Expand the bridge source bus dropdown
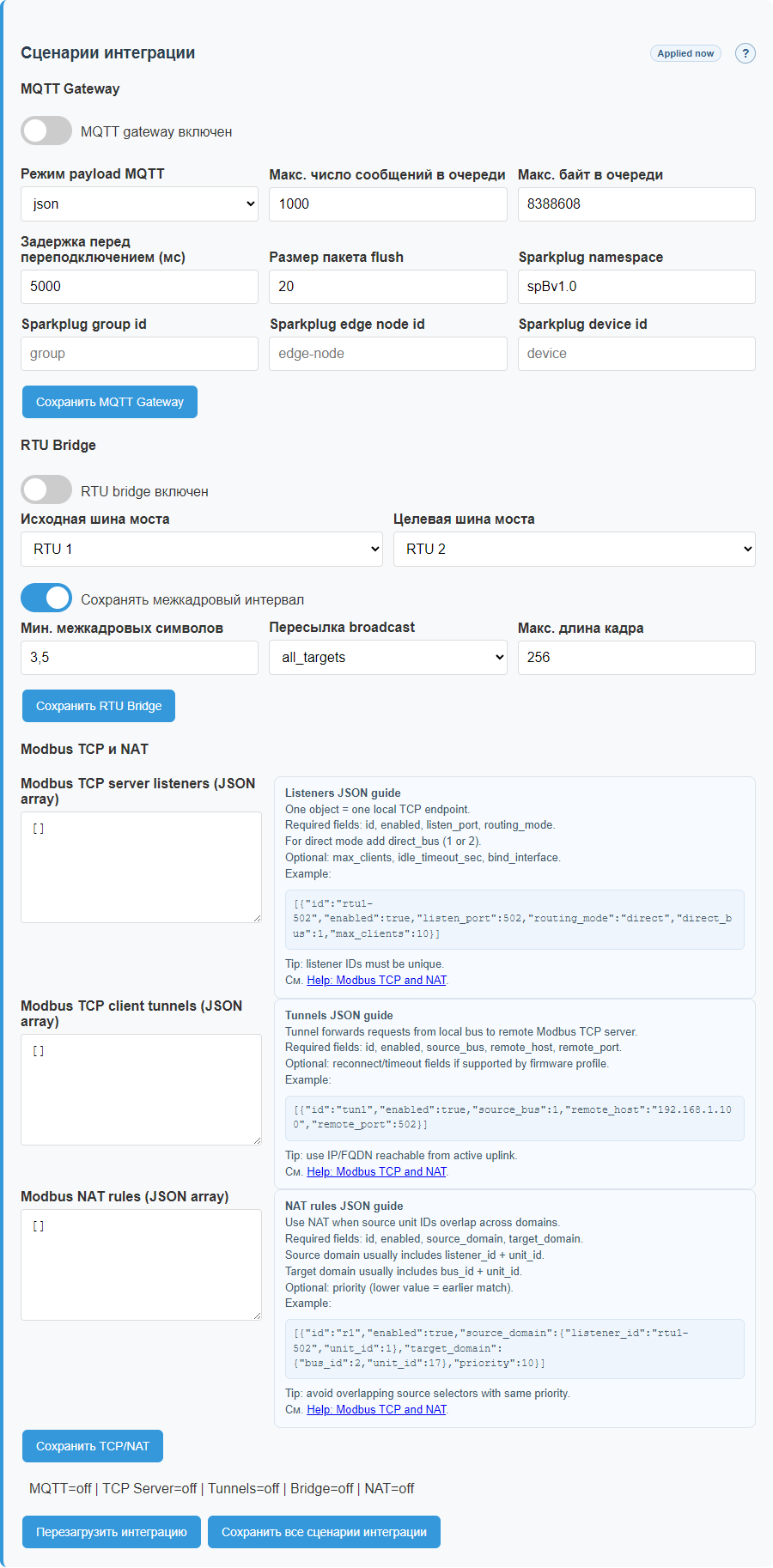Image resolution: width=773 pixels, height=1568 pixels. click(x=202, y=550)
